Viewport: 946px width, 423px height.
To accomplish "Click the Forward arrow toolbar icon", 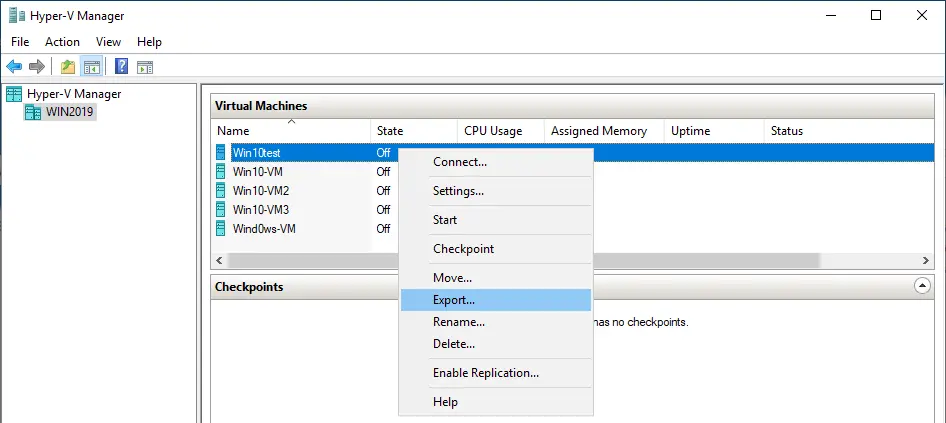I will coord(37,66).
